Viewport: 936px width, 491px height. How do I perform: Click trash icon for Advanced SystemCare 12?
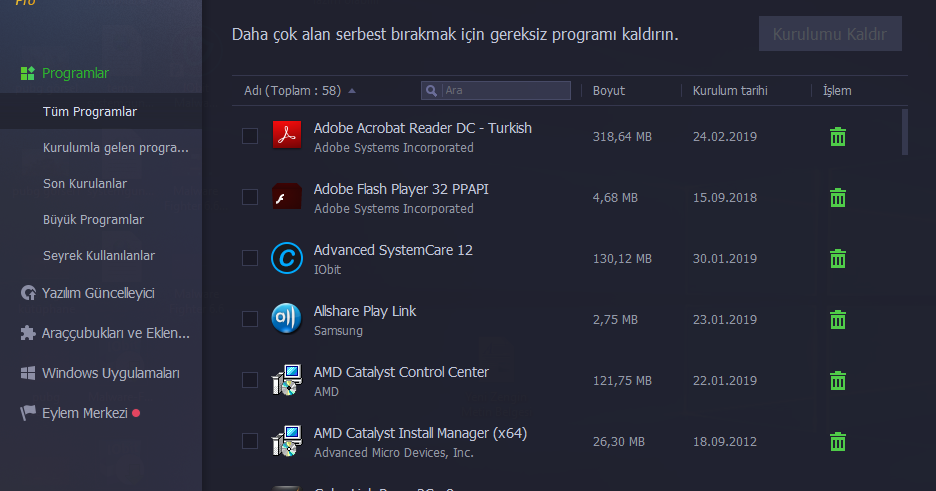838,258
